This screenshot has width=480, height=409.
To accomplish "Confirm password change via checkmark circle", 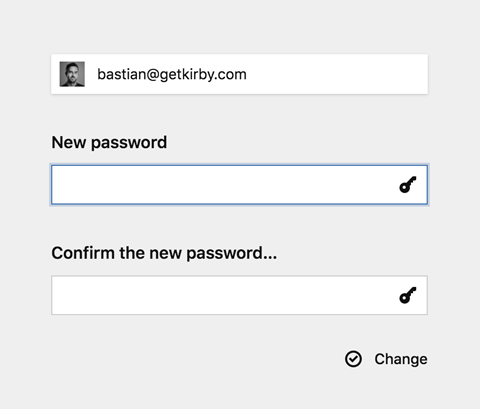I will [x=353, y=359].
